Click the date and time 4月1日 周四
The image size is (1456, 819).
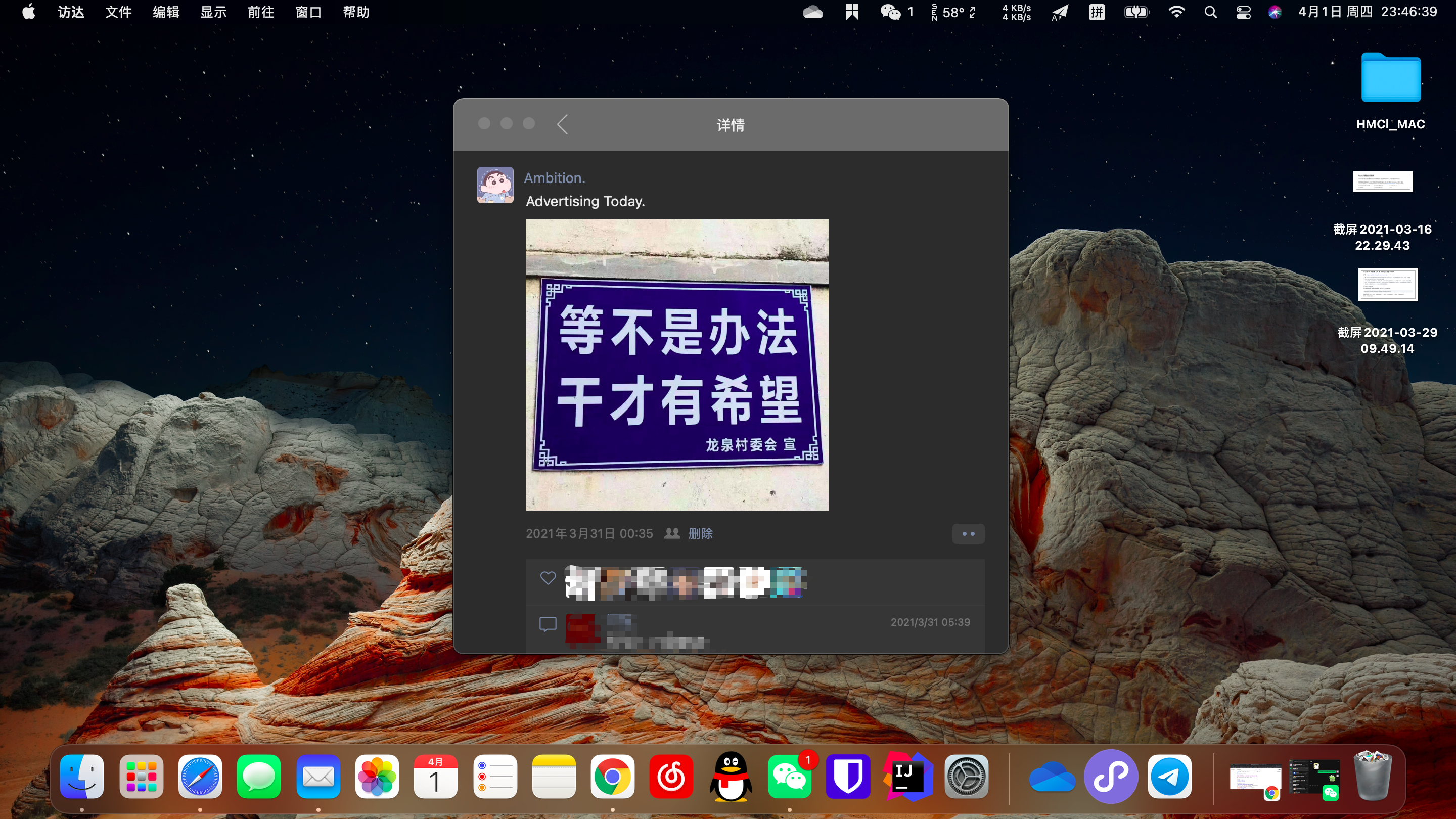(1367, 12)
